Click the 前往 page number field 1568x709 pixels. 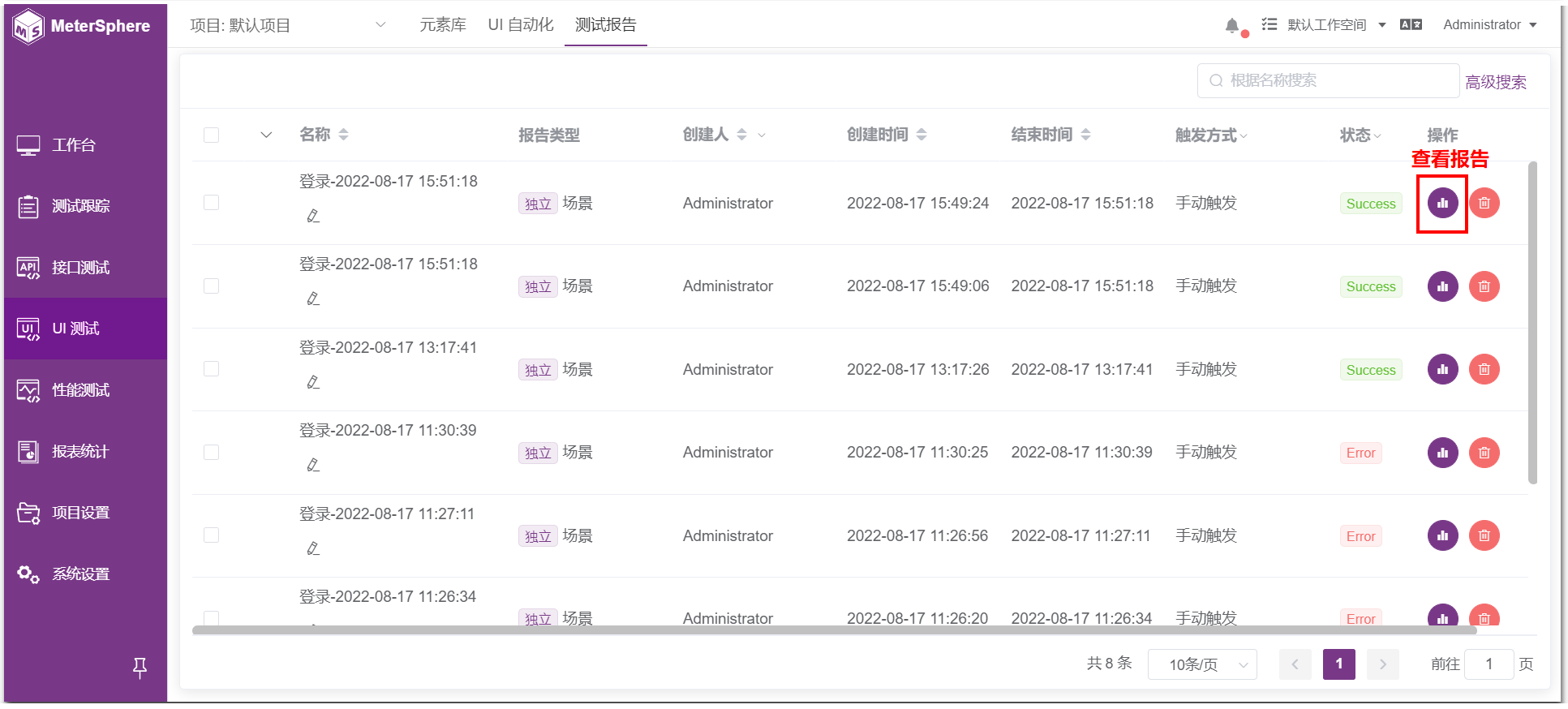click(1489, 664)
